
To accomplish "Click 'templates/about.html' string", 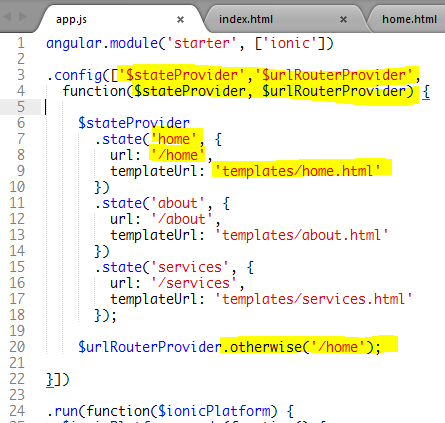I will (x=302, y=235).
